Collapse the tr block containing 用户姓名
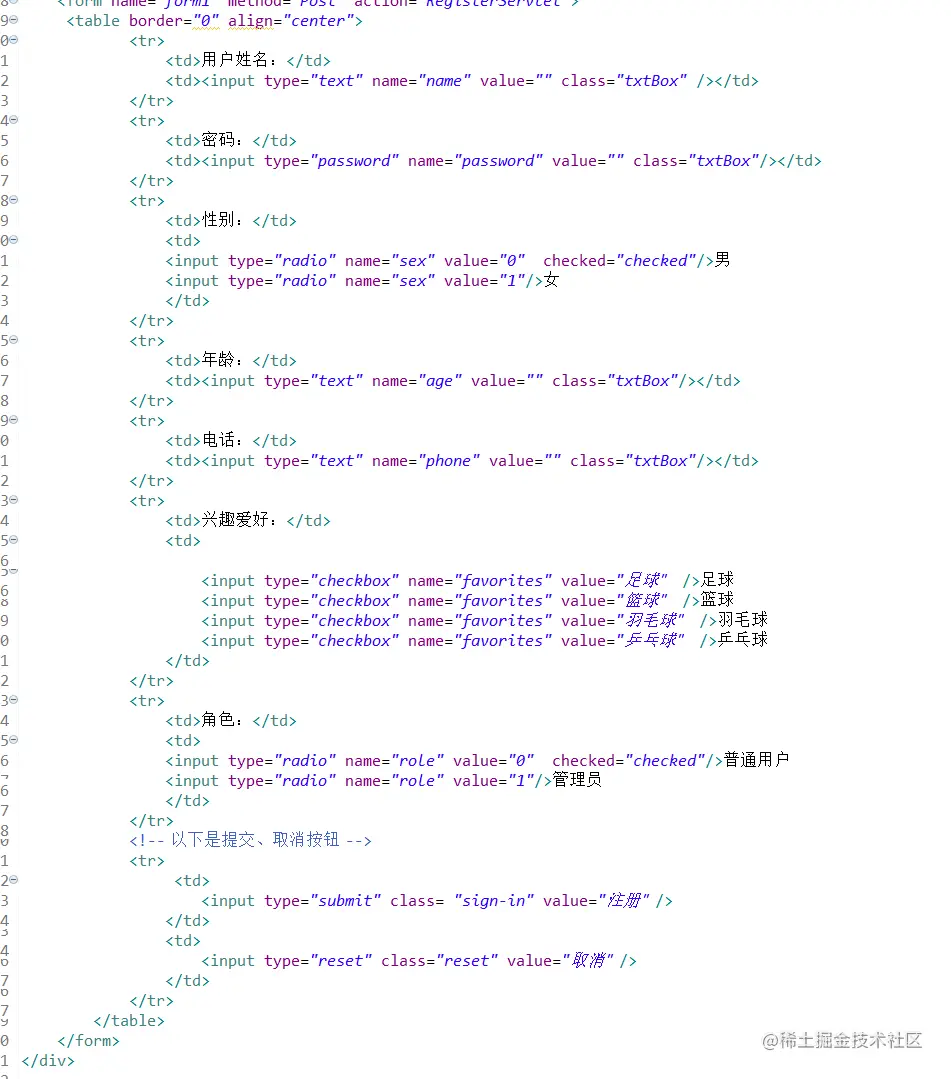The width and height of the screenshot is (951, 1079). pos(14,40)
